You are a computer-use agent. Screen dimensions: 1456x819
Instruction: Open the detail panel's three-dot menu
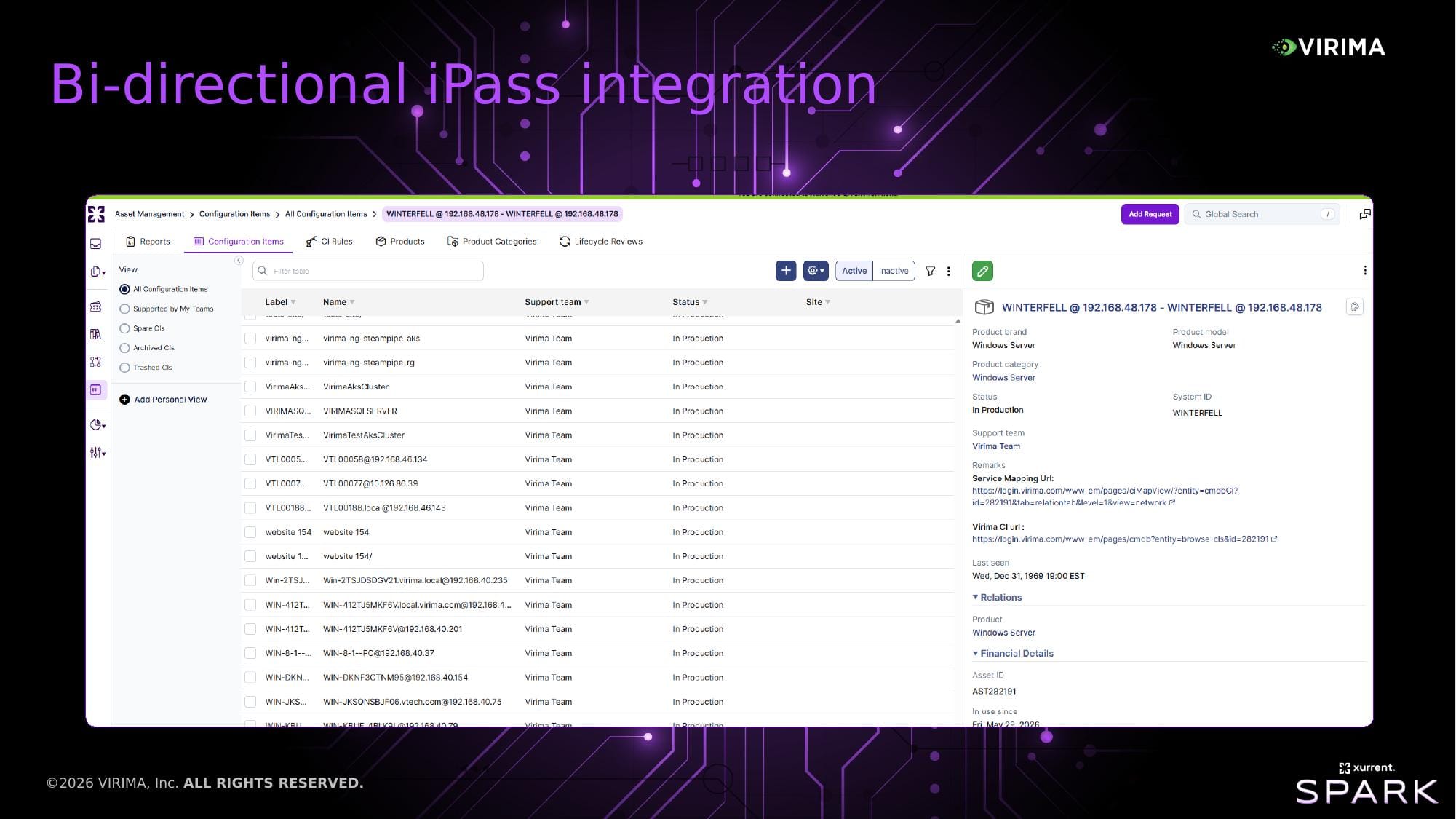pos(1364,270)
